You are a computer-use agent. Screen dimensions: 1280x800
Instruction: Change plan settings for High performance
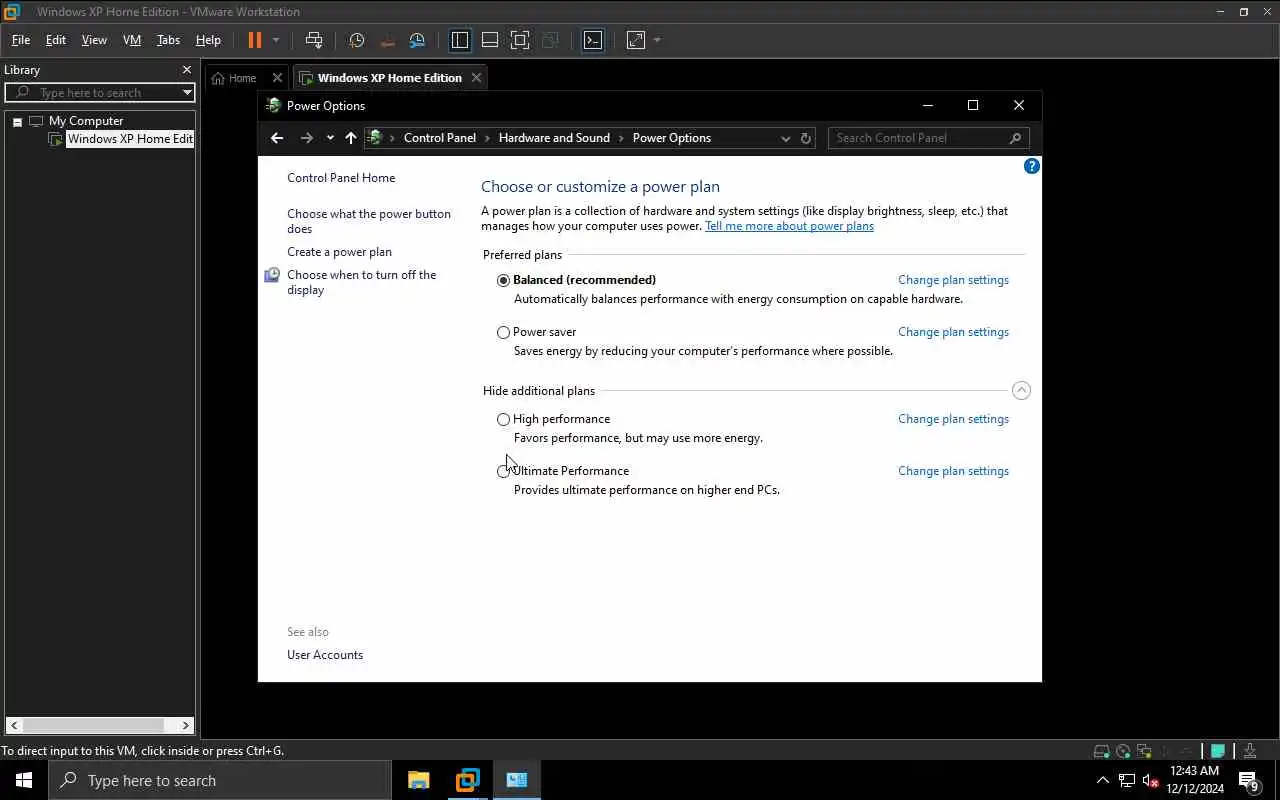(x=953, y=419)
